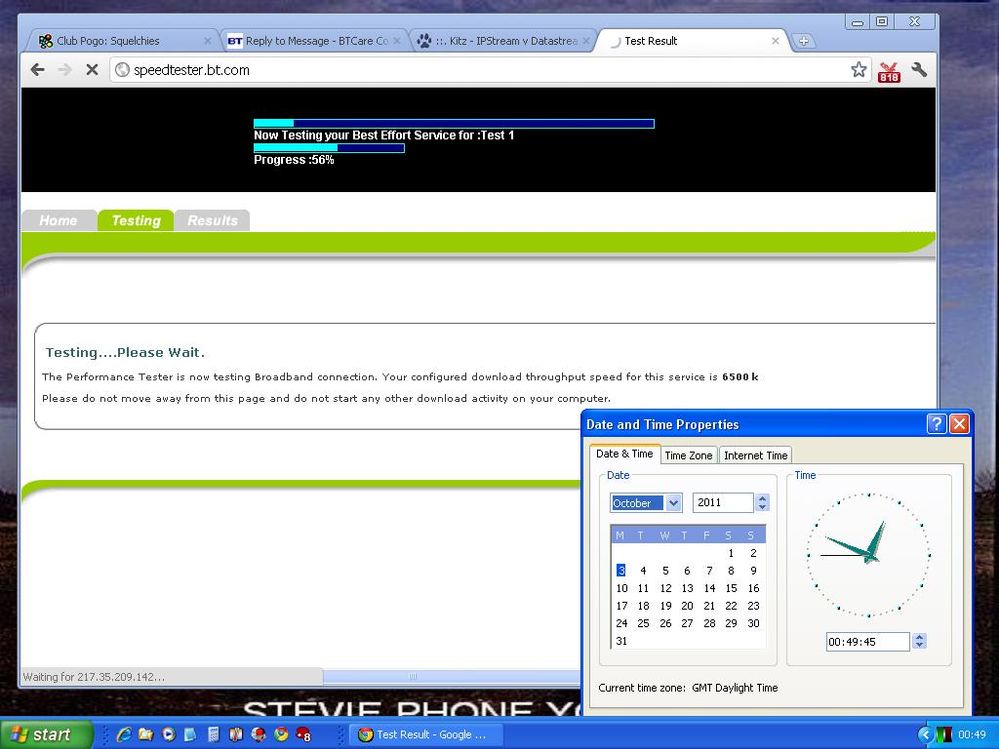This screenshot has width=999, height=749.
Task: Bookmark the page with the star icon
Action: pos(859,69)
